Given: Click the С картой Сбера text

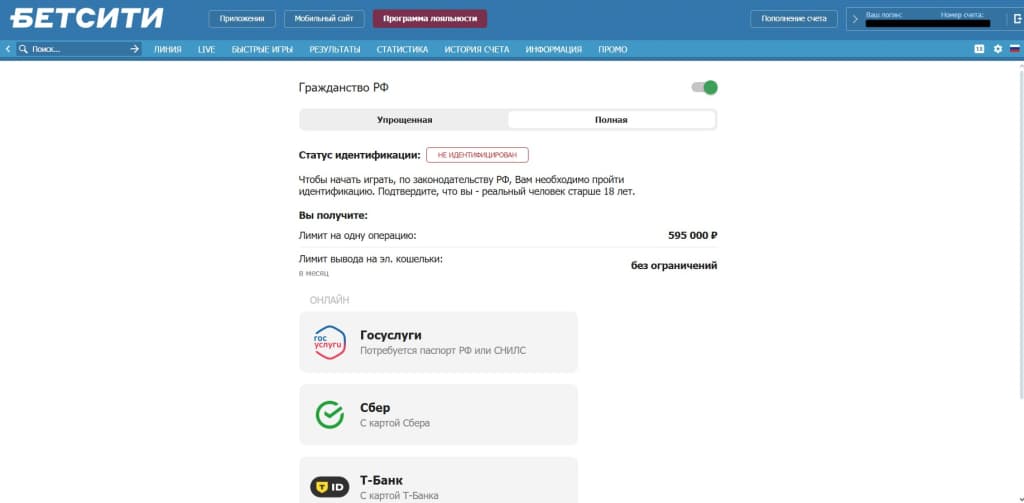Looking at the screenshot, I should [x=394, y=423].
